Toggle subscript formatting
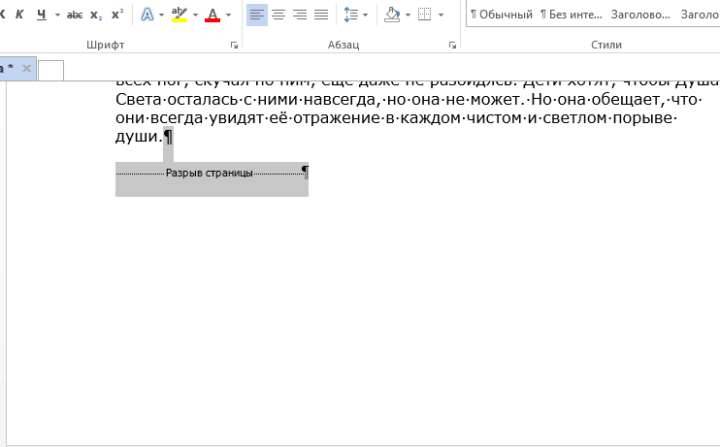Image resolution: width=720 pixels, height=447 pixels. click(96, 15)
